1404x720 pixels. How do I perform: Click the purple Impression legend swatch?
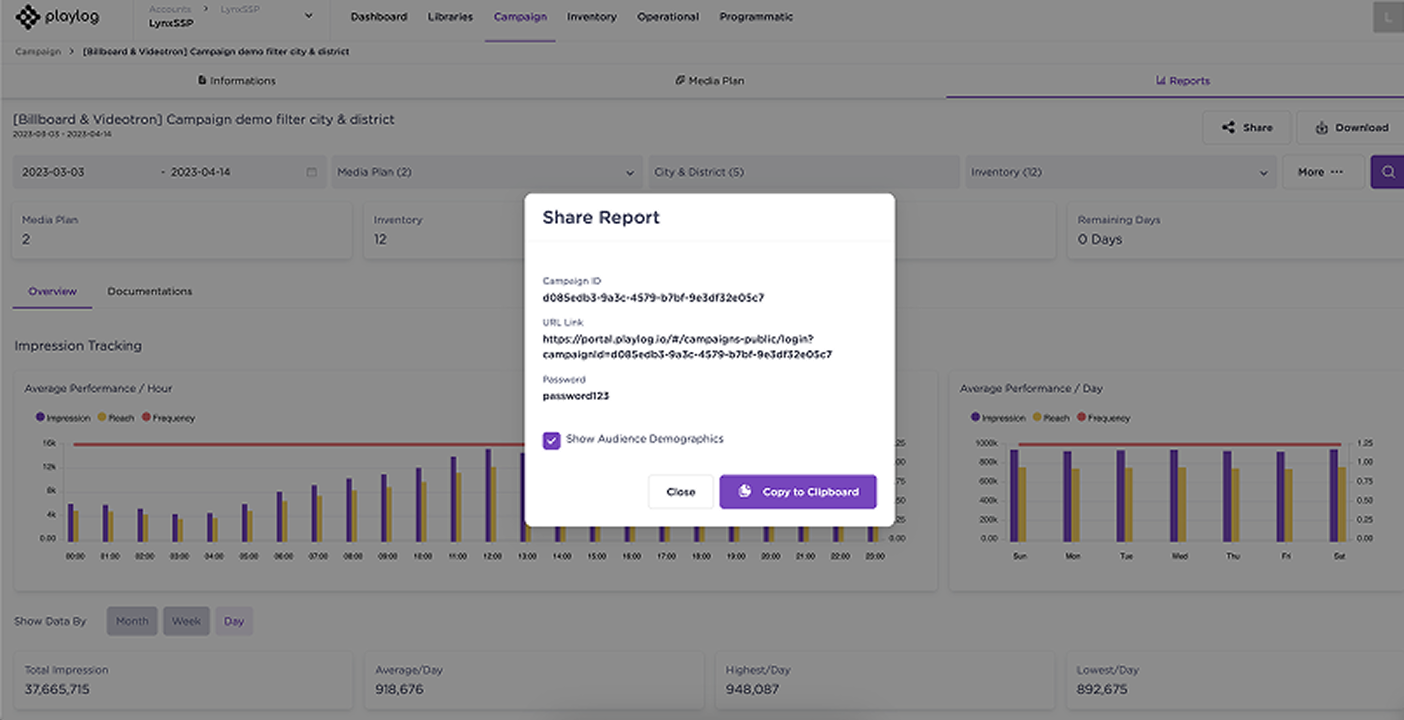(40, 417)
